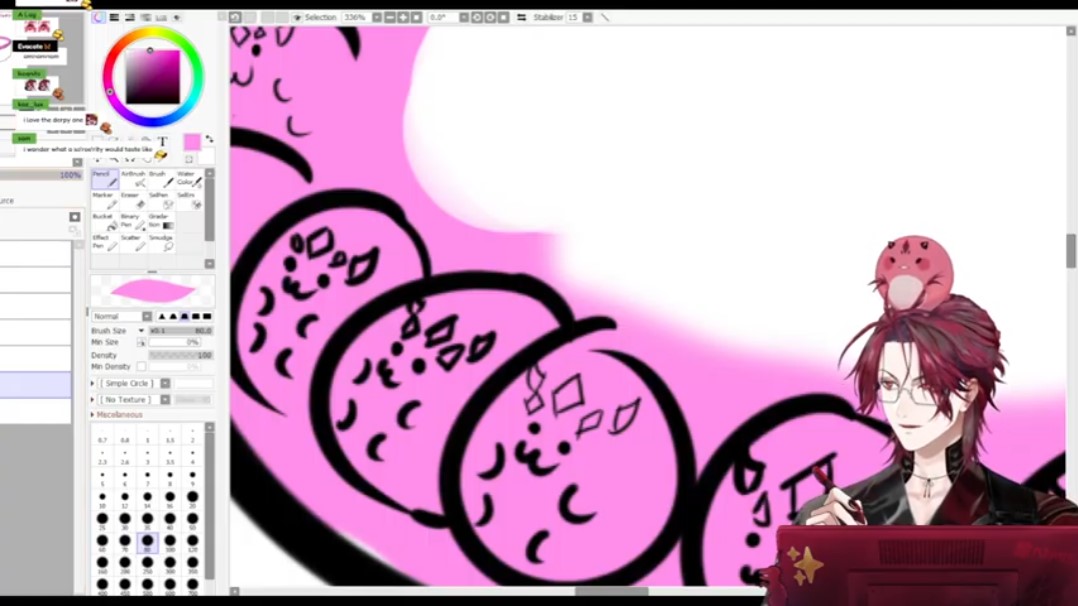Select the Smudge tool
Viewport: 1078px width, 606px height.
click(162, 243)
